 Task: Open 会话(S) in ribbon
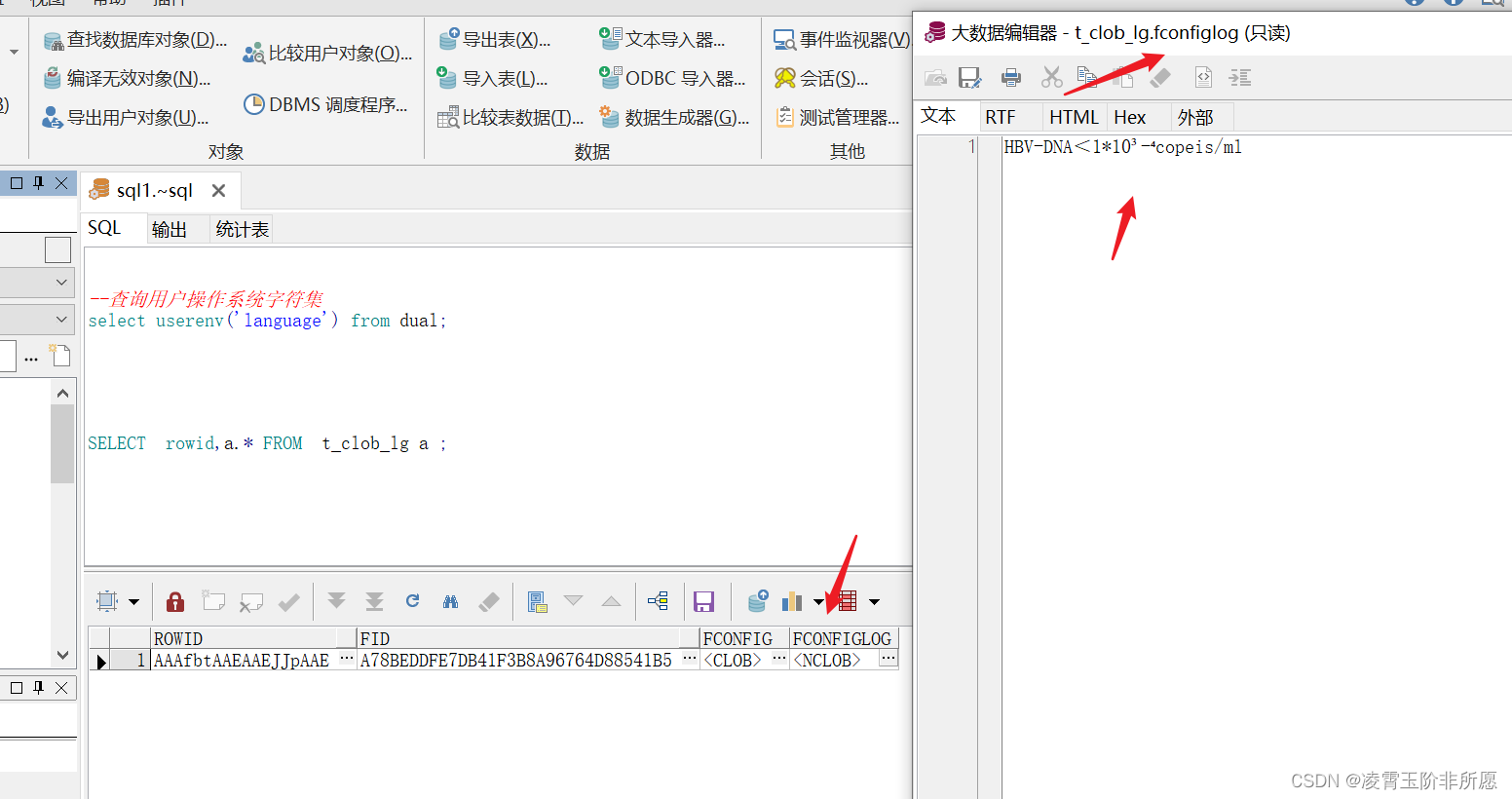click(x=821, y=79)
